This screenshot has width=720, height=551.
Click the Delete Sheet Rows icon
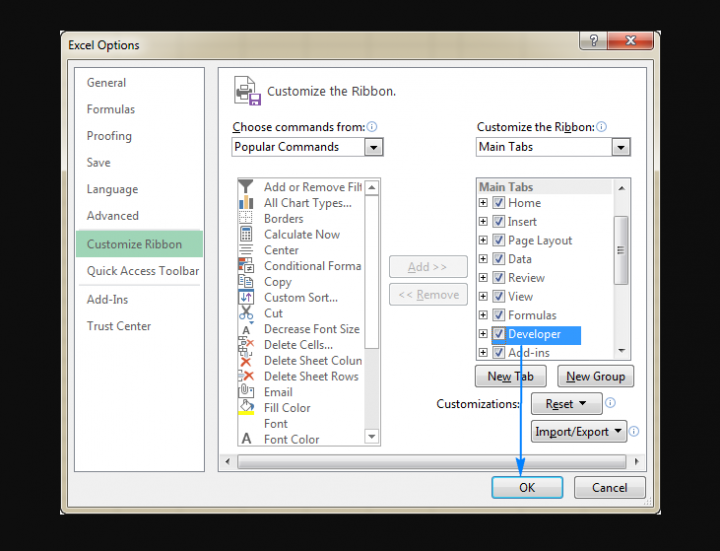246,376
